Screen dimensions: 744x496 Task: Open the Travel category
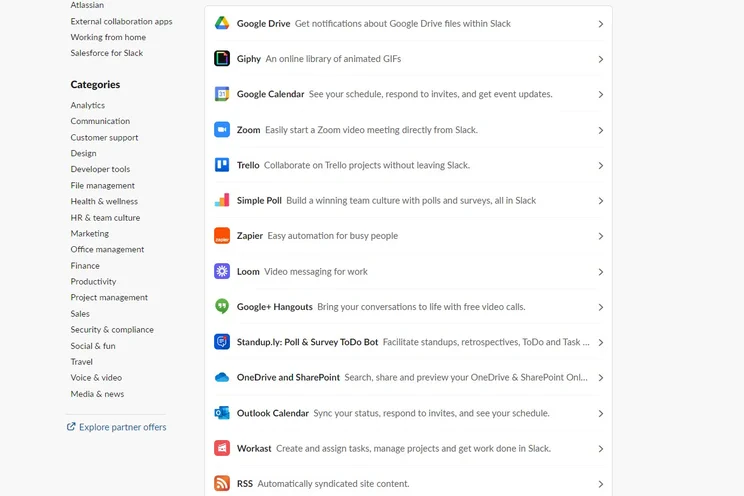(82, 362)
